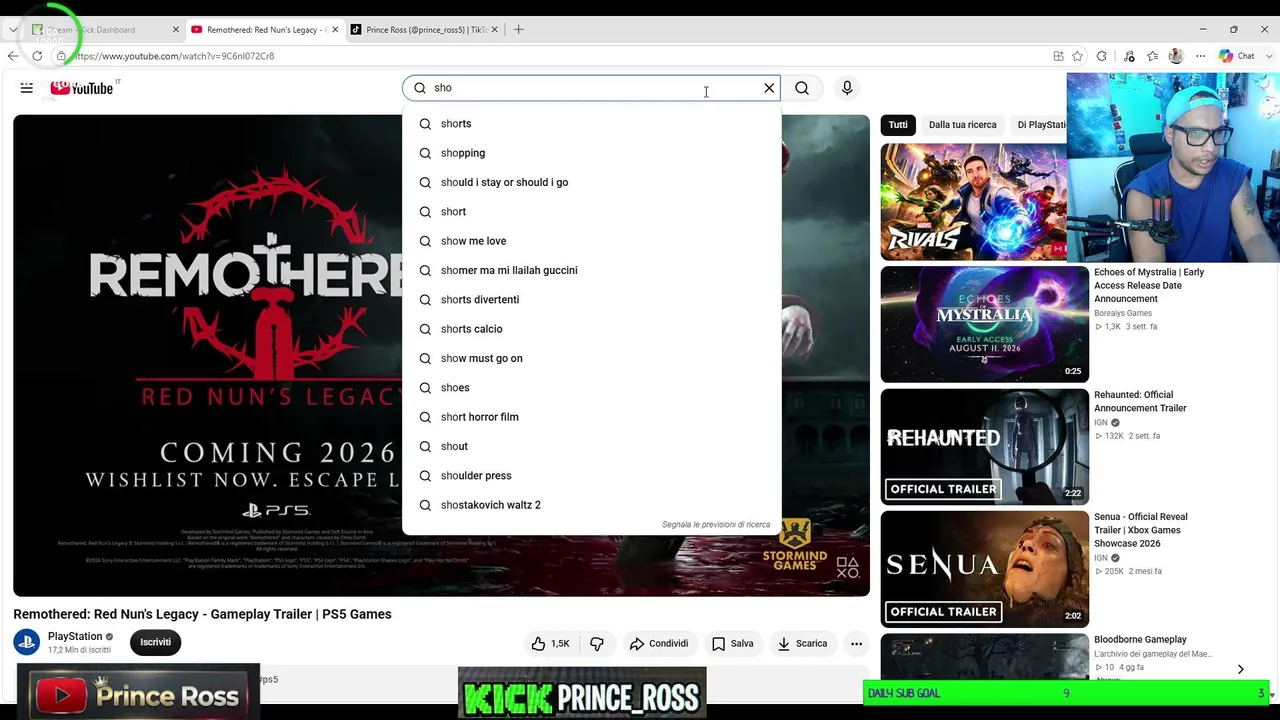Open "Echoes of Mystralia" video title
Screen dimensions: 1280x720
1149,285
